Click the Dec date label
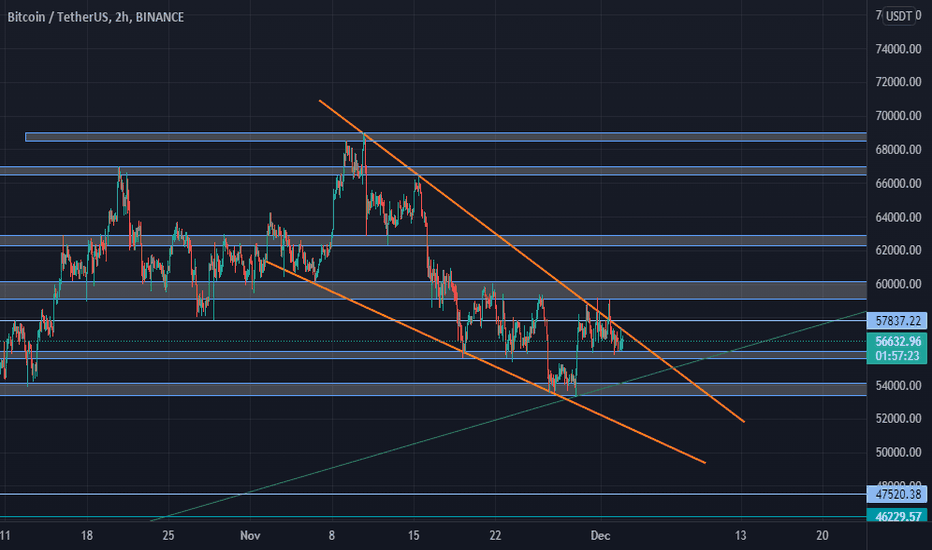The width and height of the screenshot is (932, 550). tap(600, 536)
